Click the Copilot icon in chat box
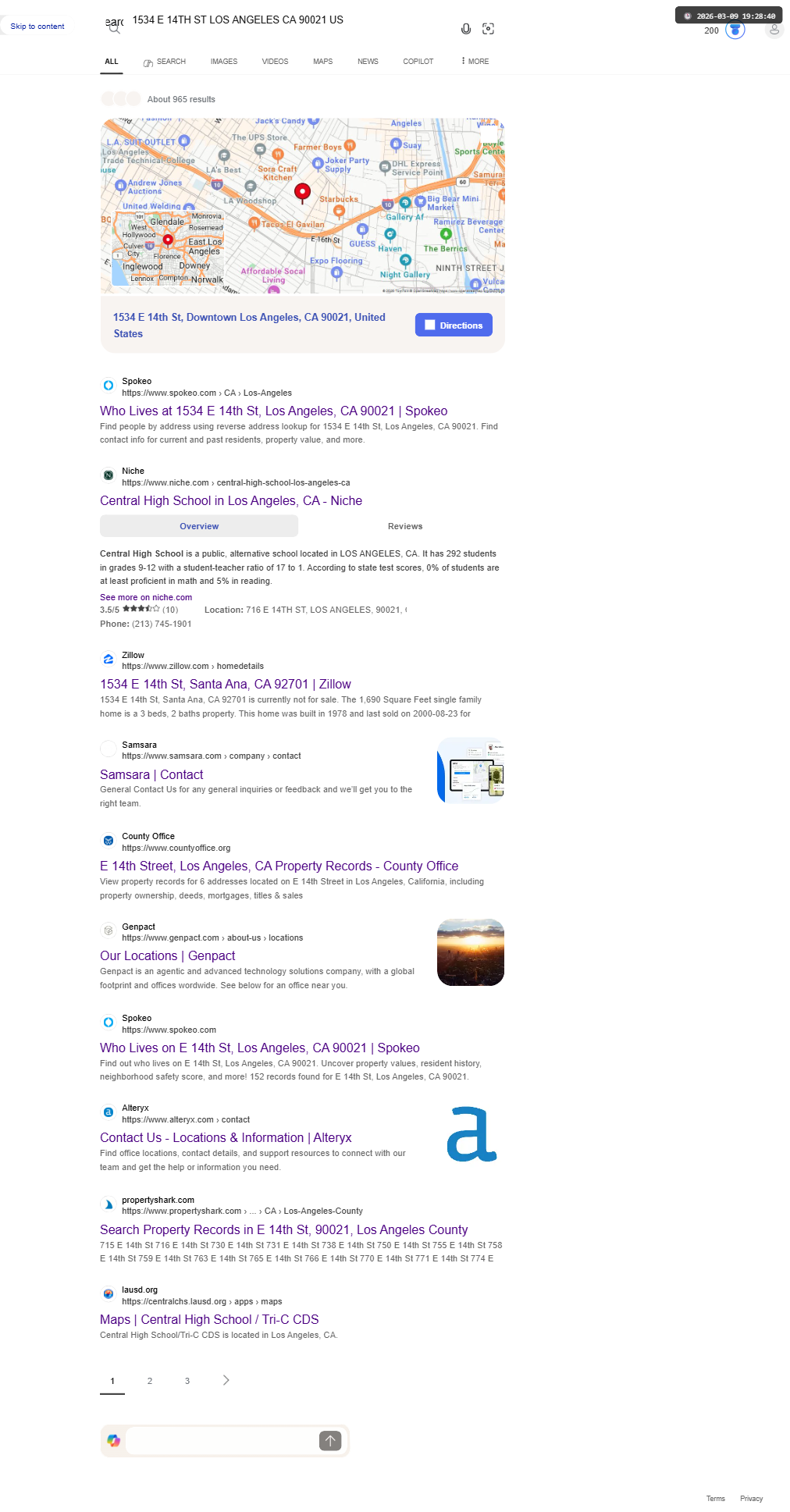Screen dimensions: 790x1512 114,1441
